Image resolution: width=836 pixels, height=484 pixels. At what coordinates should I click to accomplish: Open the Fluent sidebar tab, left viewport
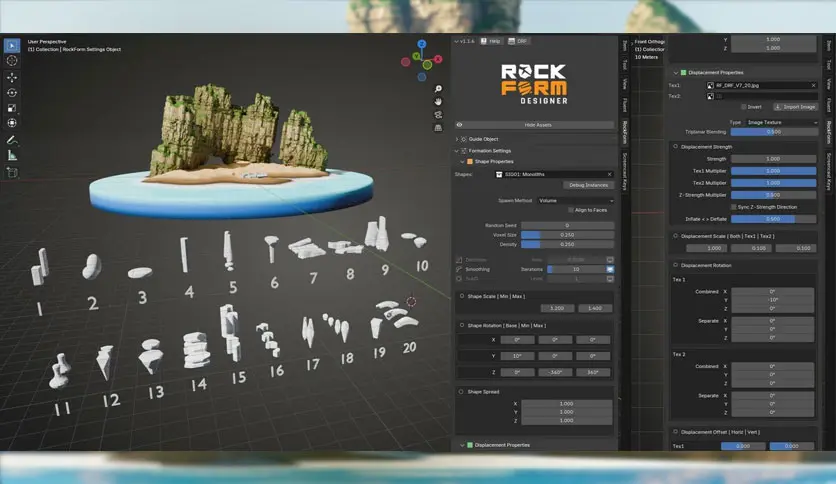click(625, 105)
